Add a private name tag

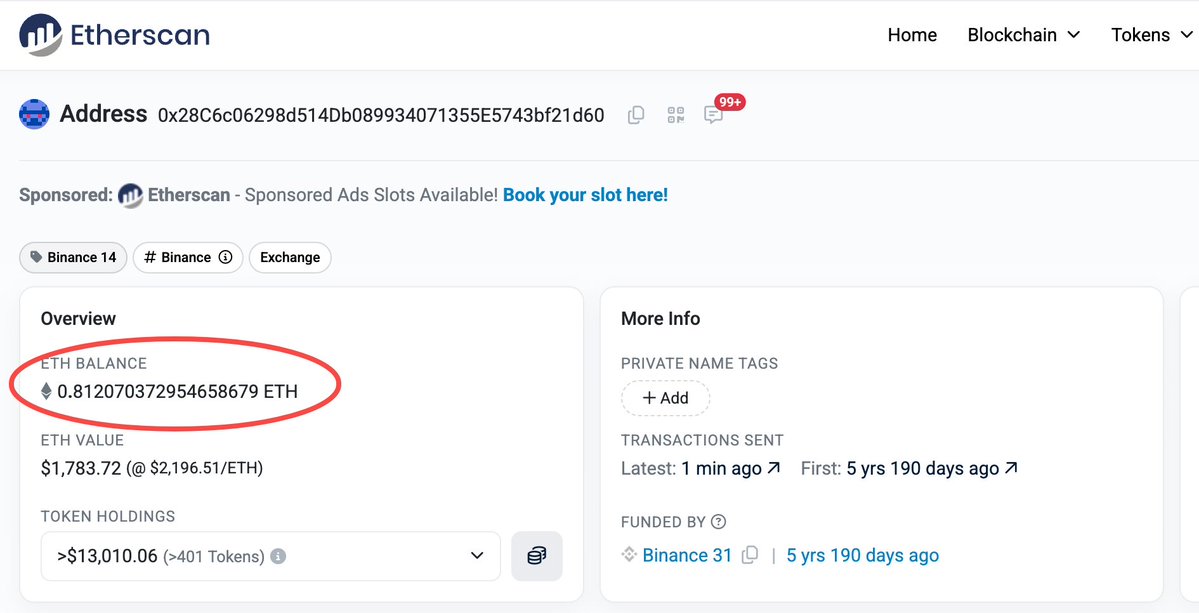click(665, 398)
